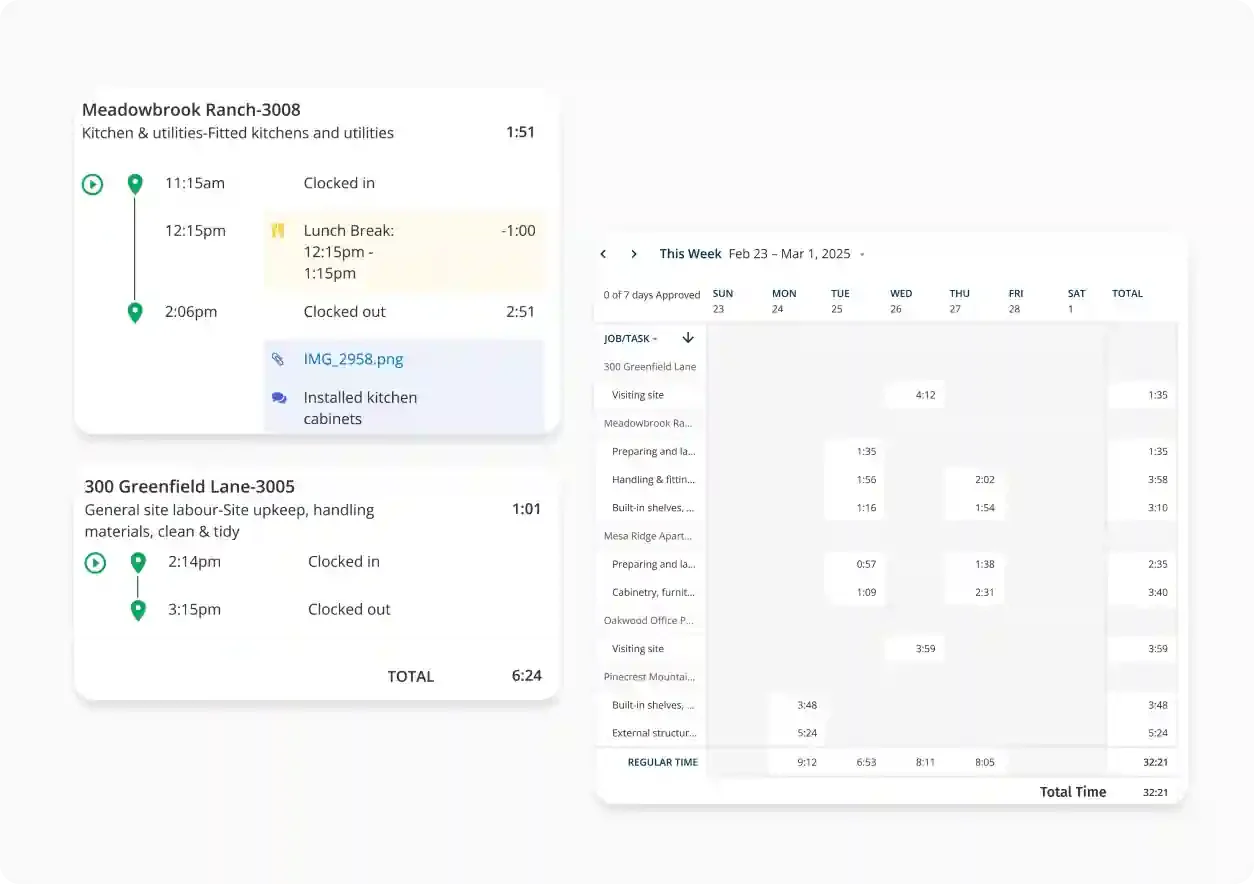Click the daily TOTAL 6:24 value
The width and height of the screenshot is (1254, 884).
pyautogui.click(x=527, y=676)
